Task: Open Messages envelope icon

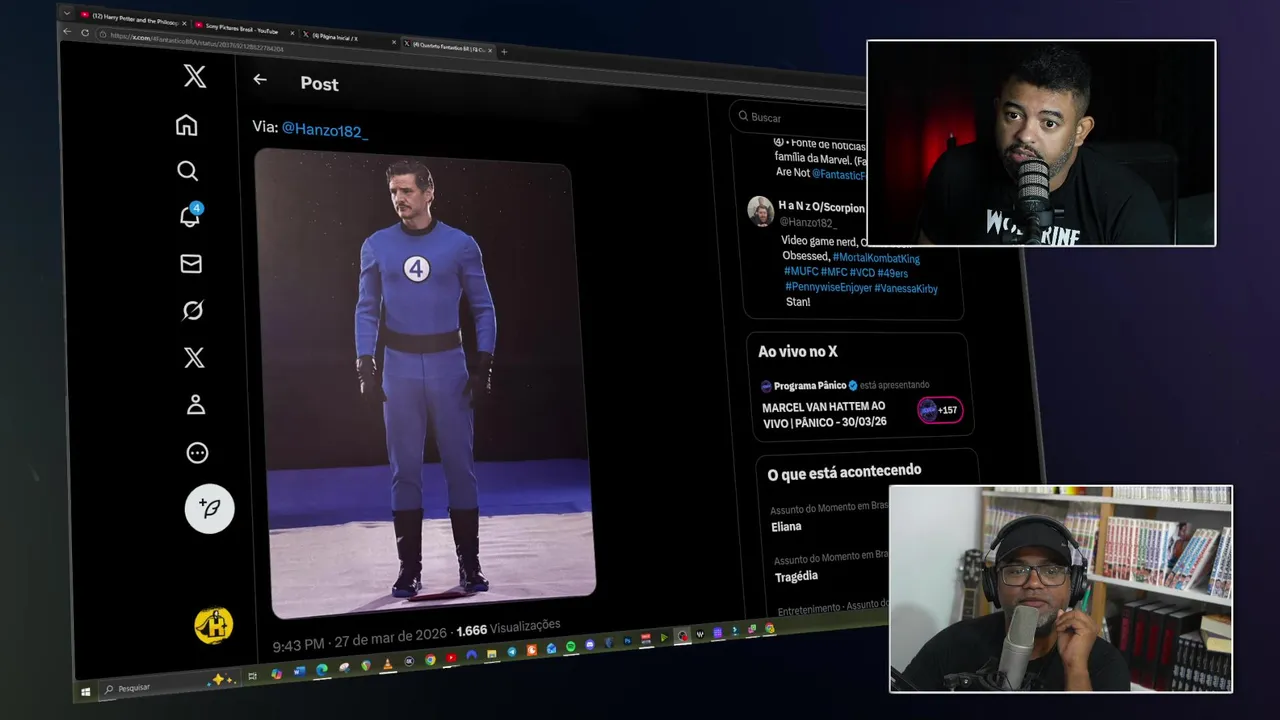Action: 191,263
